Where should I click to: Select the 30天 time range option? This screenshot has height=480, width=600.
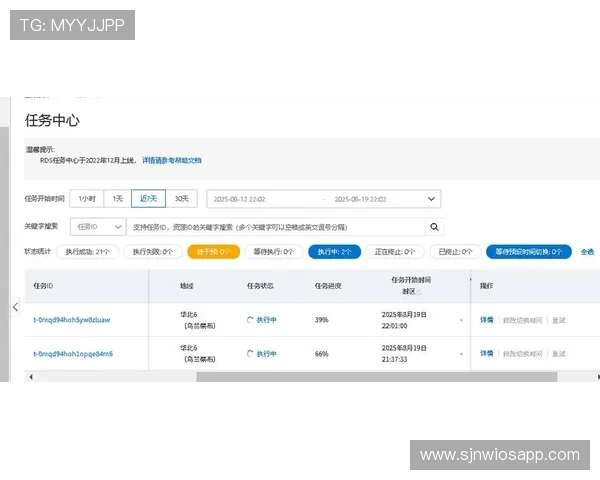[x=183, y=199]
